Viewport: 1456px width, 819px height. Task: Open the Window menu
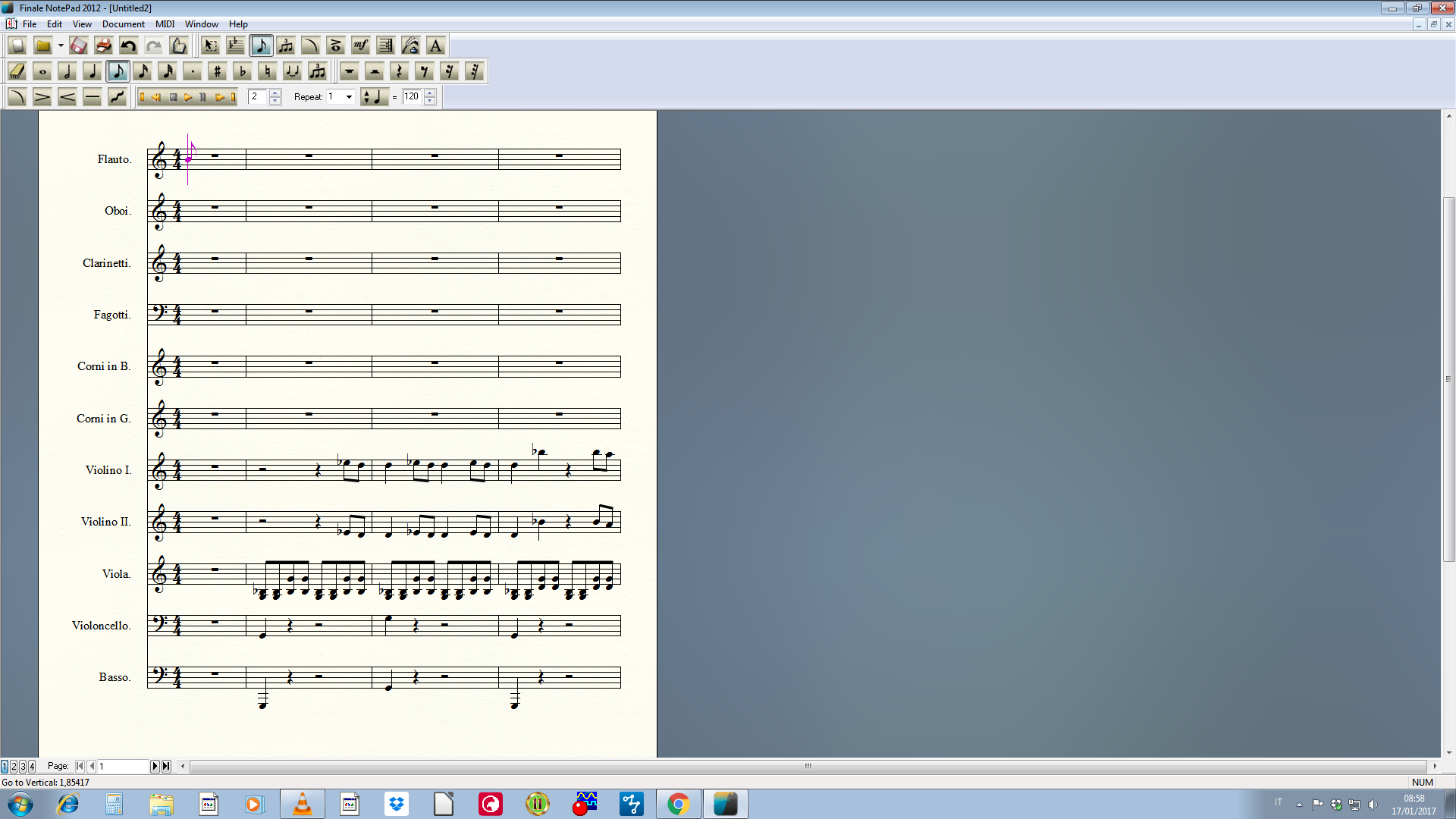click(x=202, y=24)
